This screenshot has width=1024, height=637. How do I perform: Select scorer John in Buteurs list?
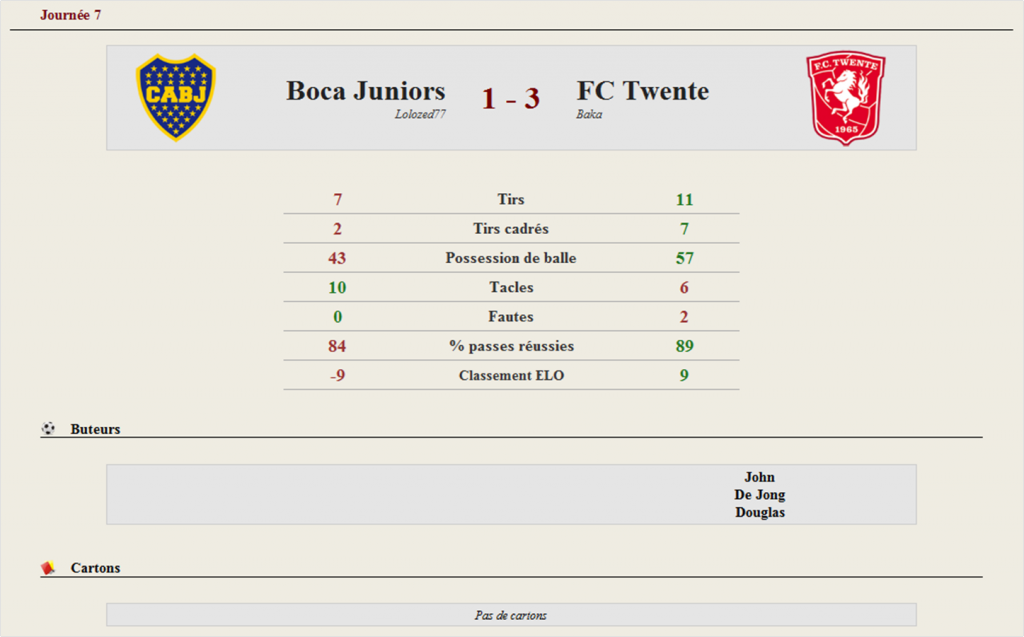point(760,477)
